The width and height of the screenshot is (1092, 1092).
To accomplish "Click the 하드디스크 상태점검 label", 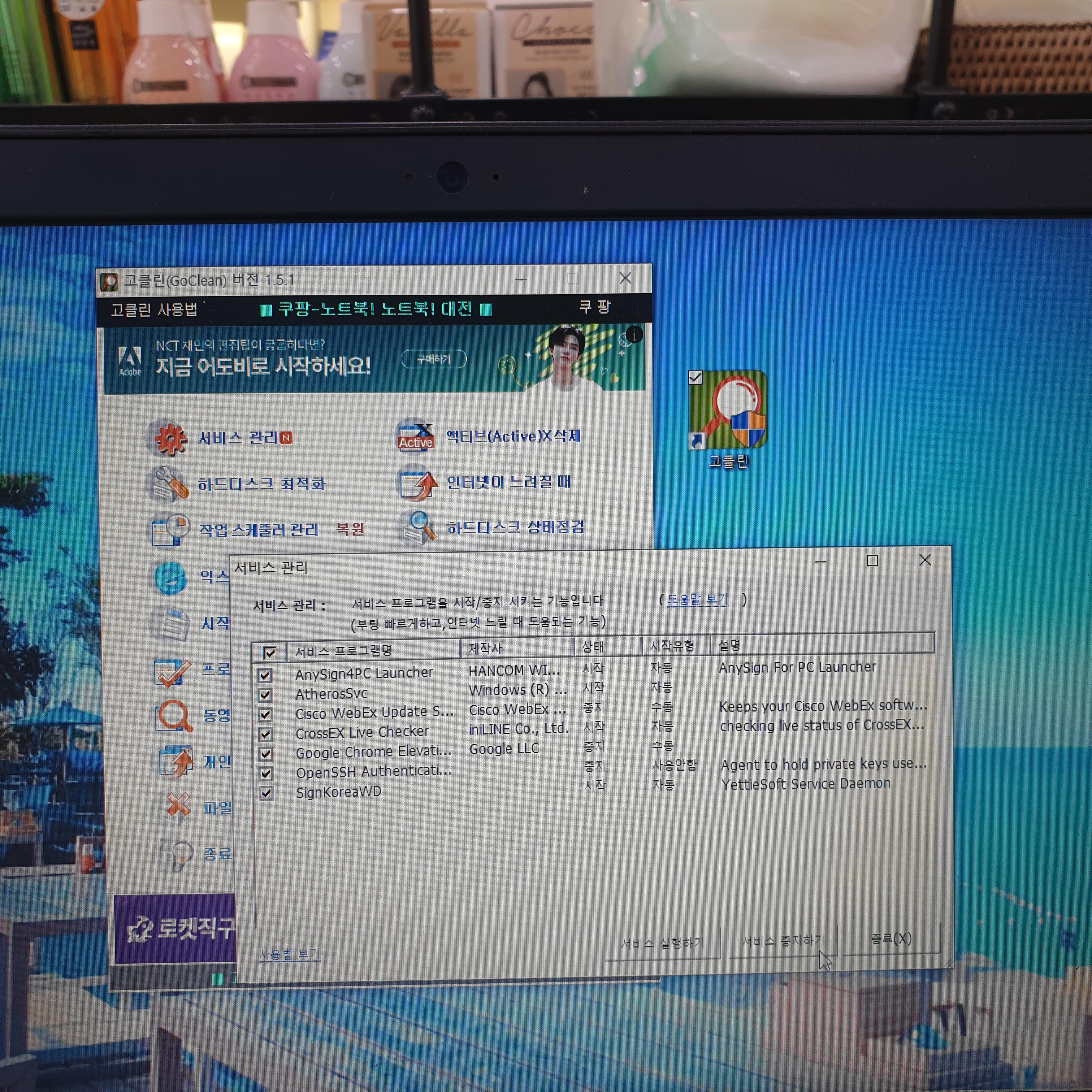I will pyautogui.click(x=515, y=528).
